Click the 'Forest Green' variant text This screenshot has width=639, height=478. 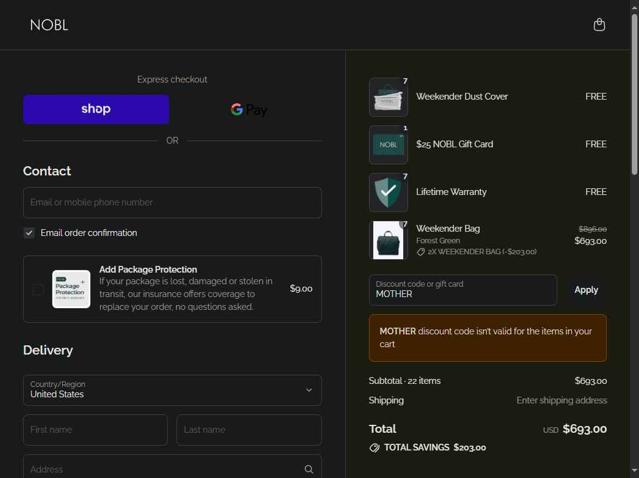point(438,240)
